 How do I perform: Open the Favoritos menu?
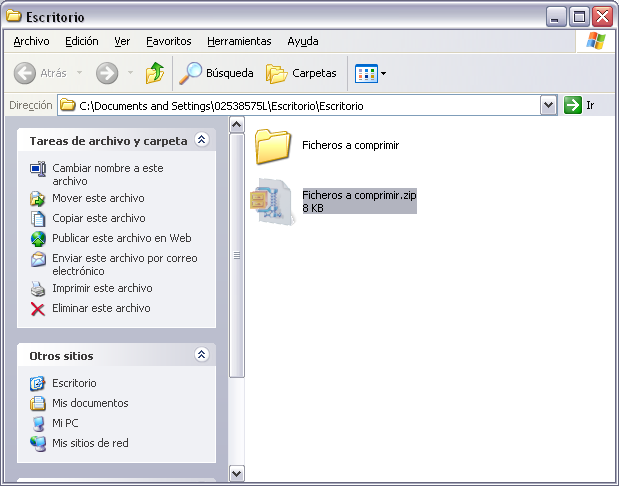tap(169, 41)
